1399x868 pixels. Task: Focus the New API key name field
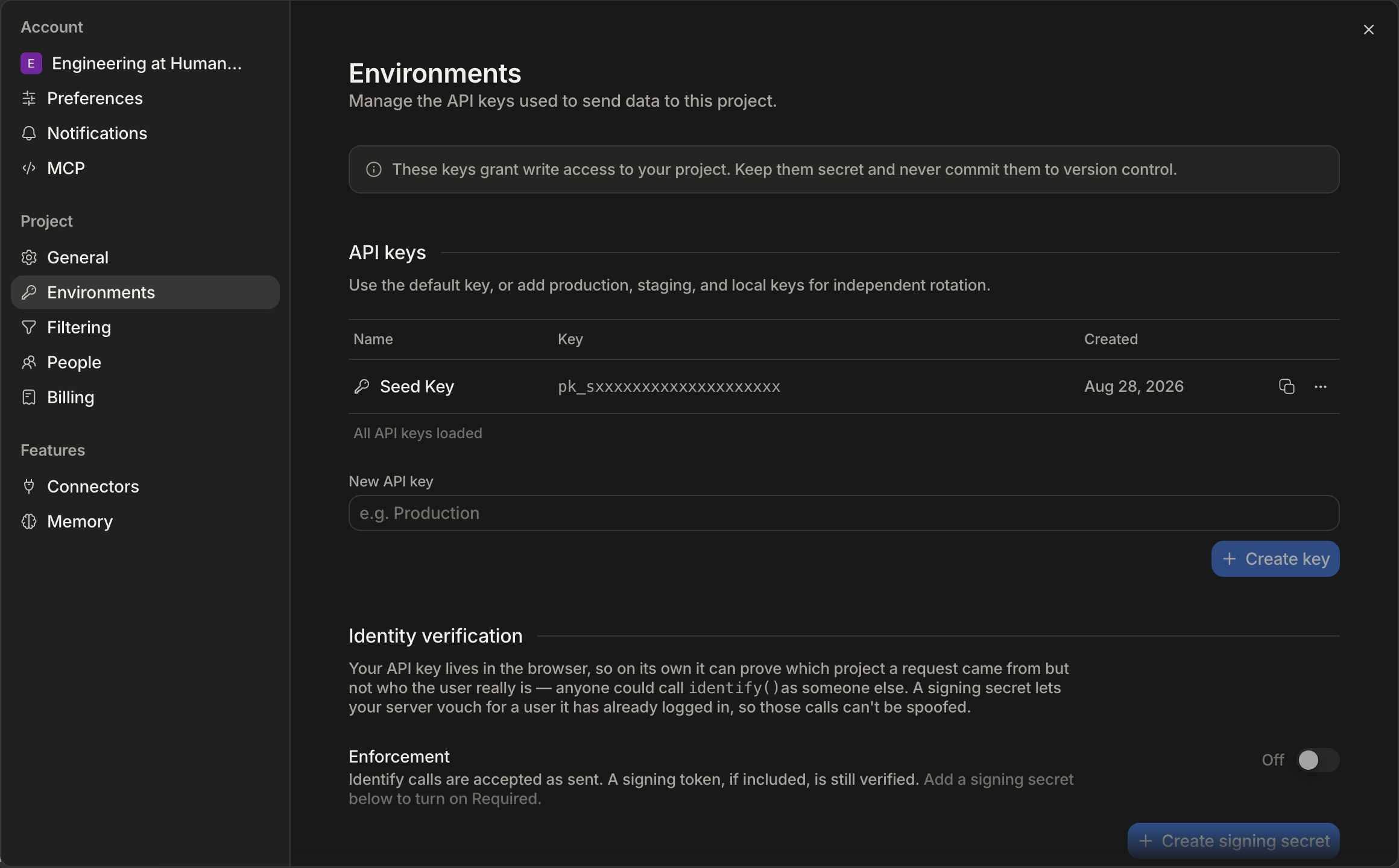[844, 513]
